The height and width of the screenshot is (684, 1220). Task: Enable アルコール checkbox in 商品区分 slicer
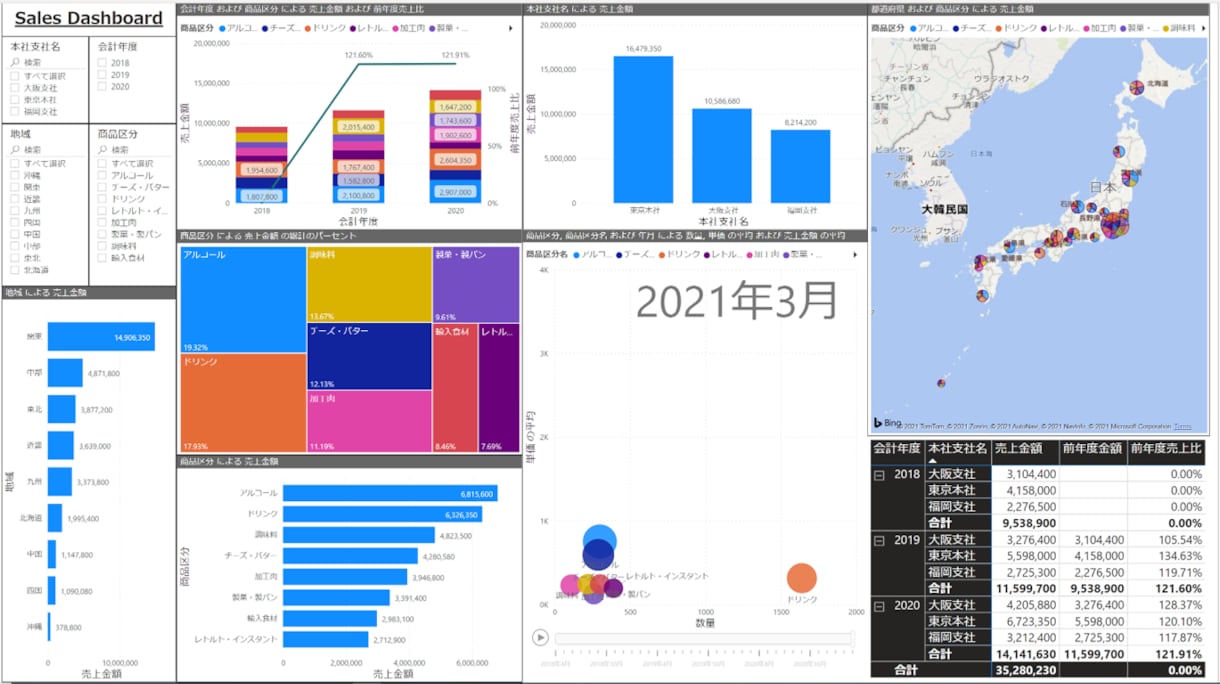(x=102, y=175)
